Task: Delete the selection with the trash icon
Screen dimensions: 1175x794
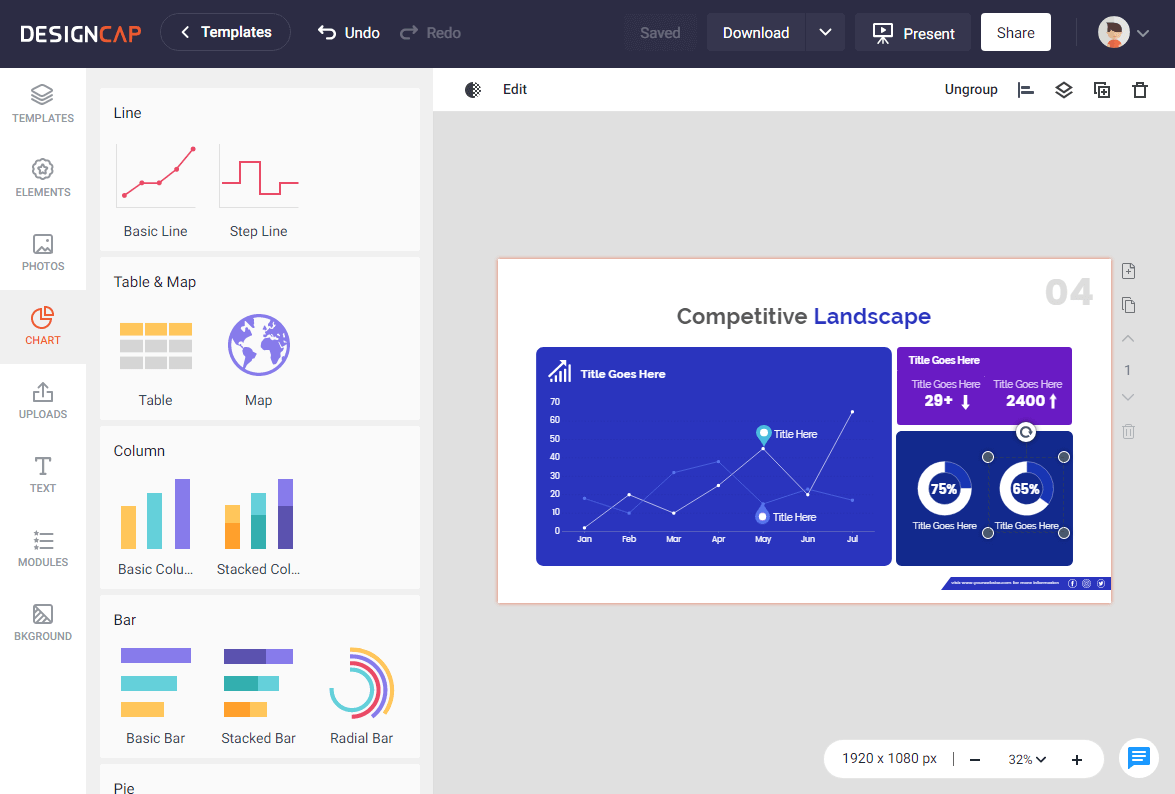Action: (x=1140, y=89)
